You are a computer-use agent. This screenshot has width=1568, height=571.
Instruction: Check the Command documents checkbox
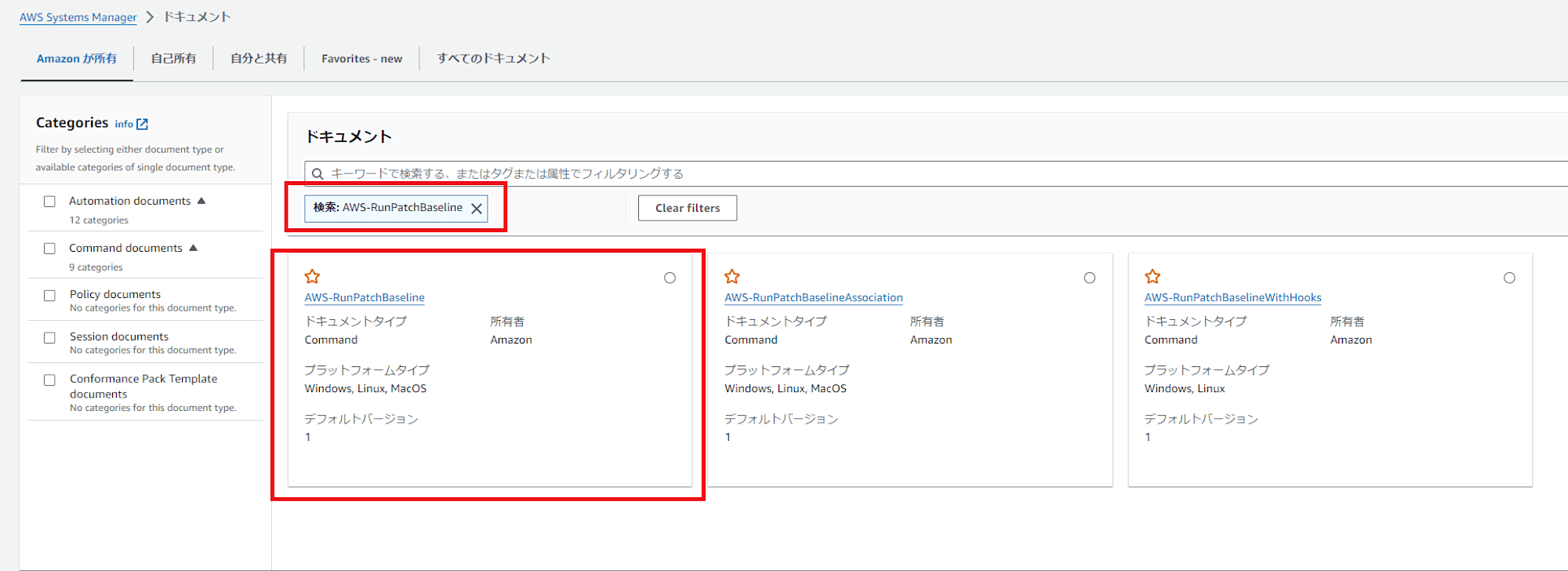(49, 249)
